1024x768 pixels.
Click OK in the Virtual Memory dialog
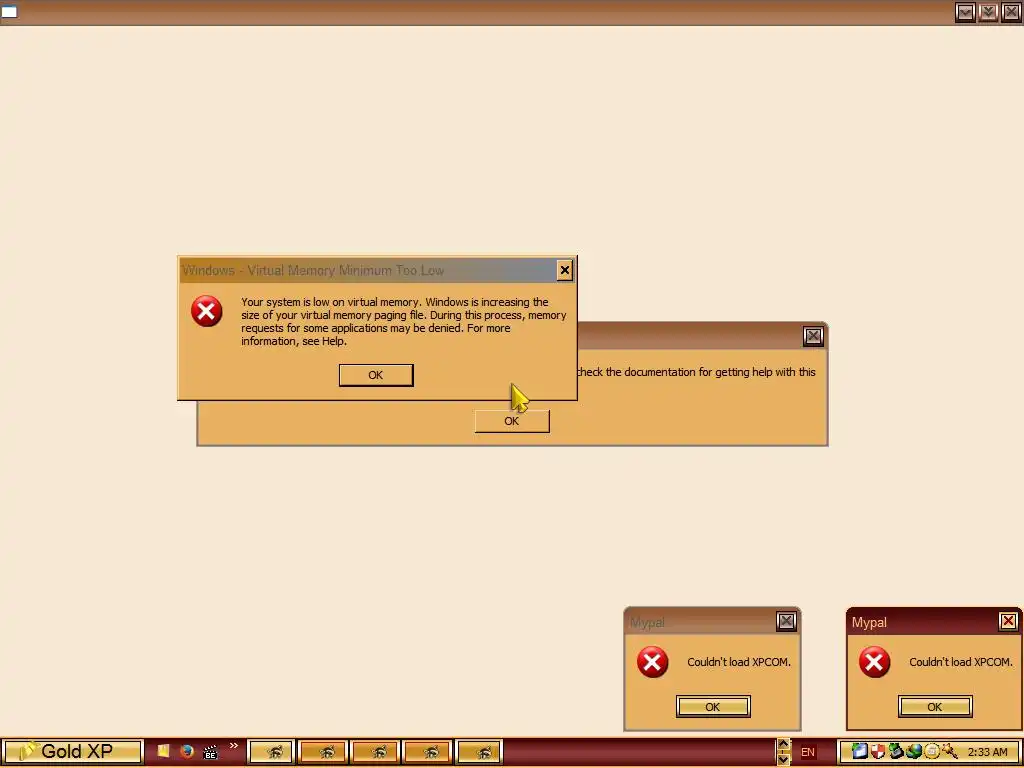(x=376, y=375)
